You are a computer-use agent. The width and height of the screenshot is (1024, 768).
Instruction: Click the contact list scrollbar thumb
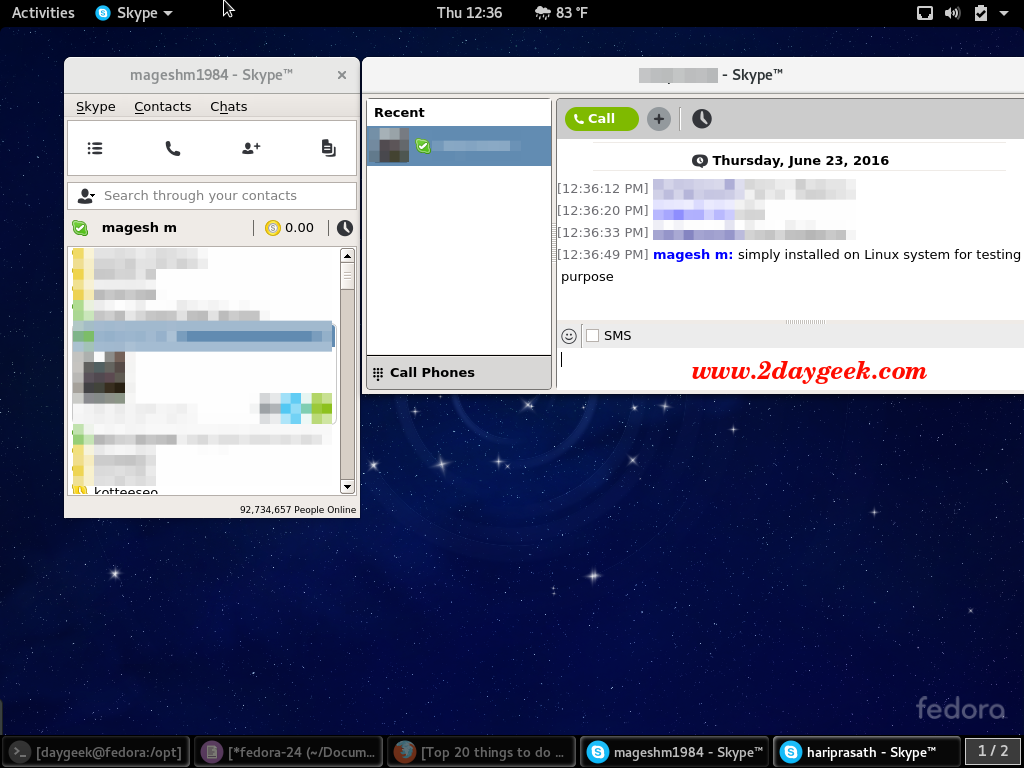pos(347,276)
